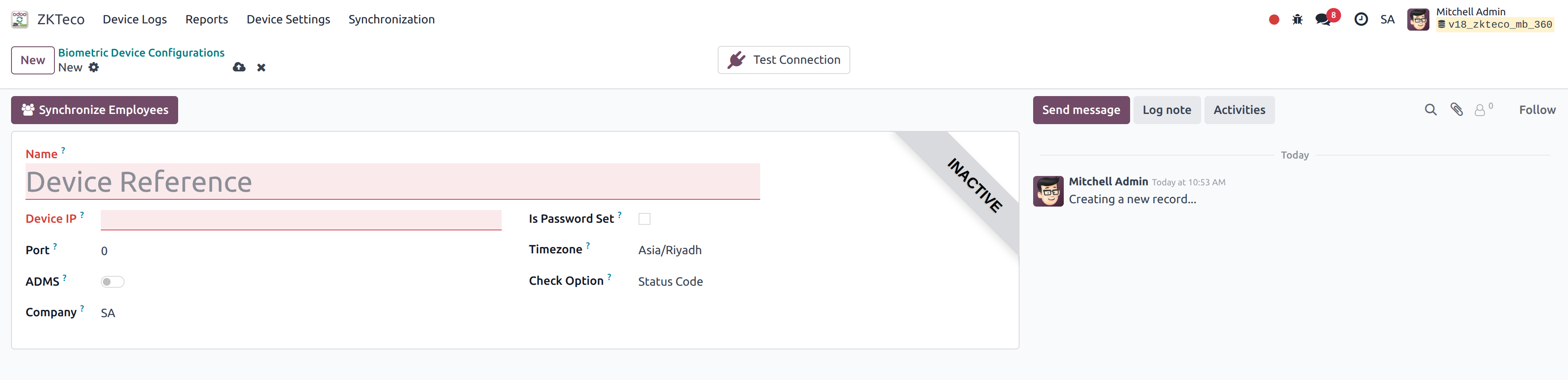Open the gear action menu next to New
This screenshot has height=380, width=1568.
click(x=94, y=67)
